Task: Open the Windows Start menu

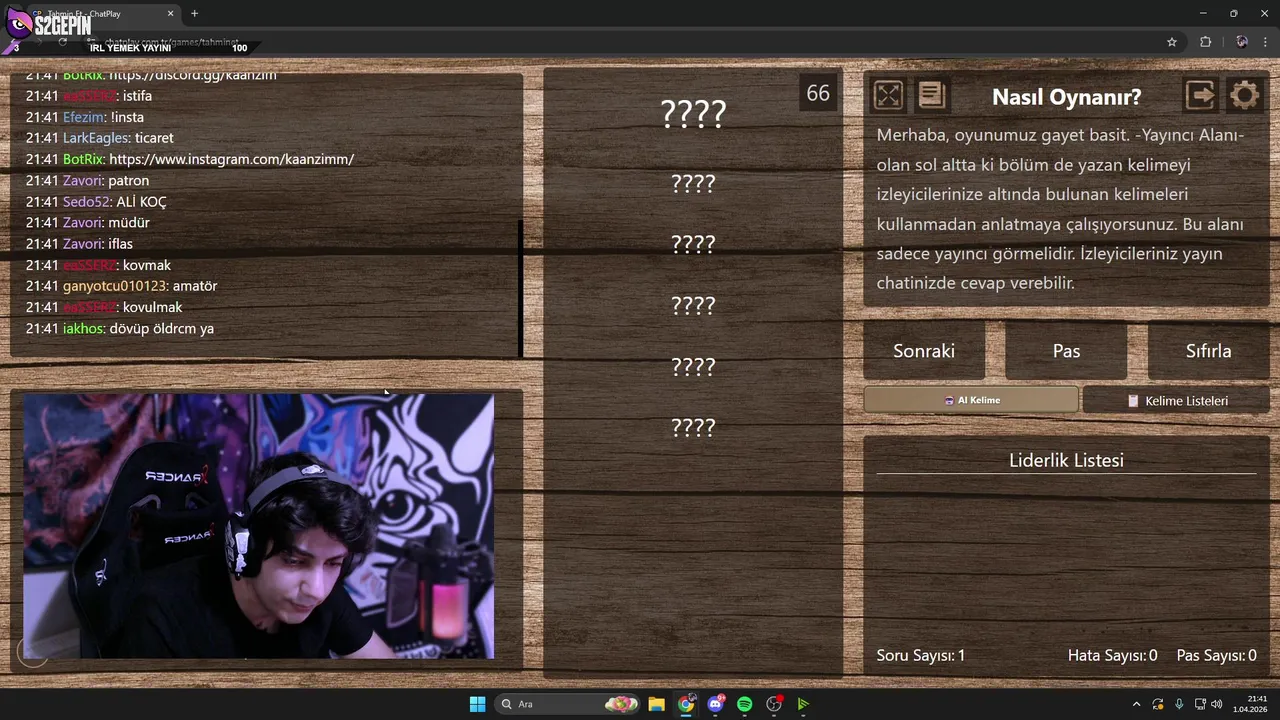Action: click(x=478, y=704)
